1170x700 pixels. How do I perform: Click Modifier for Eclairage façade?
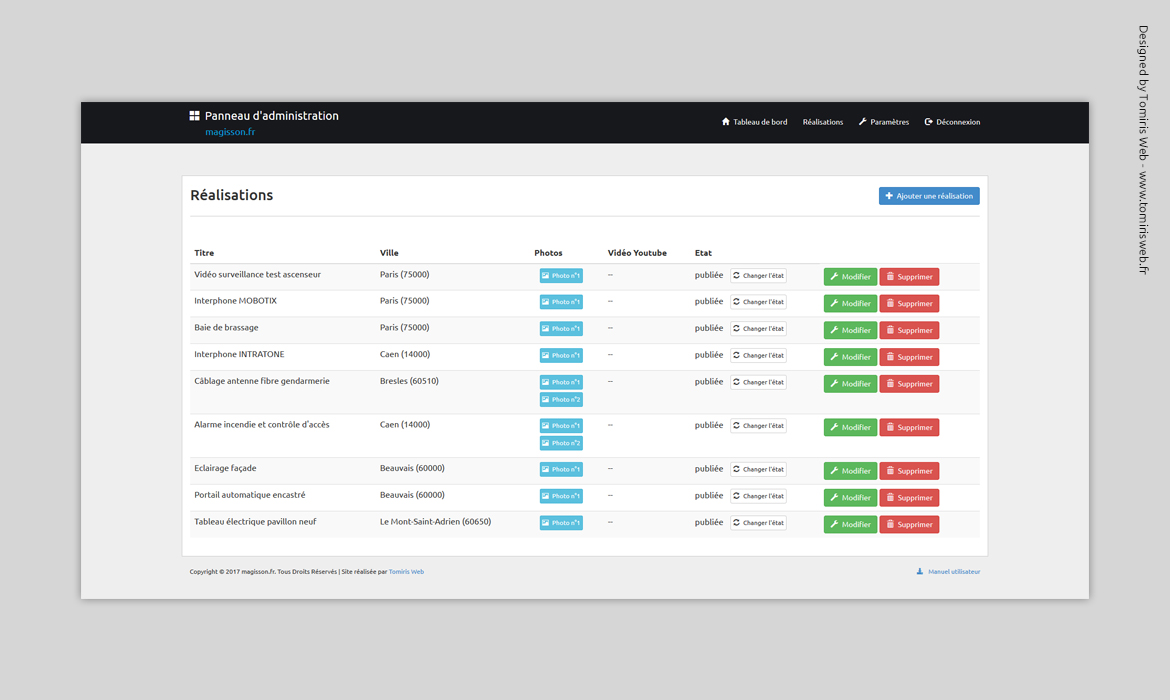[x=850, y=471]
